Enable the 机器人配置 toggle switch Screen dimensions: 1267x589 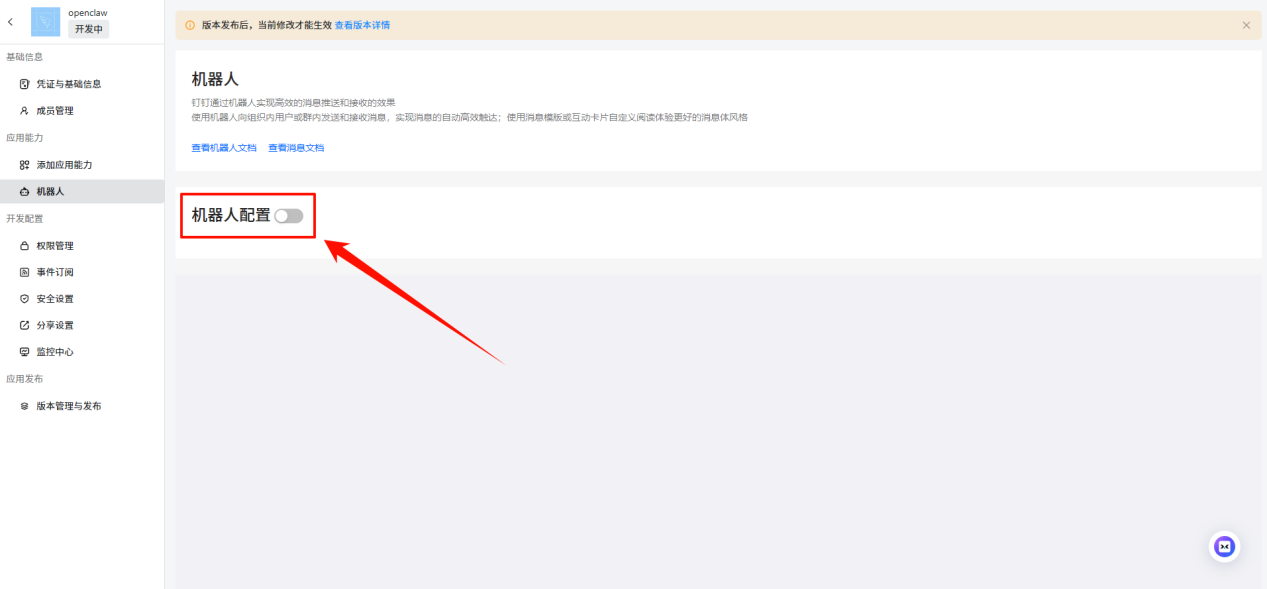click(288, 216)
